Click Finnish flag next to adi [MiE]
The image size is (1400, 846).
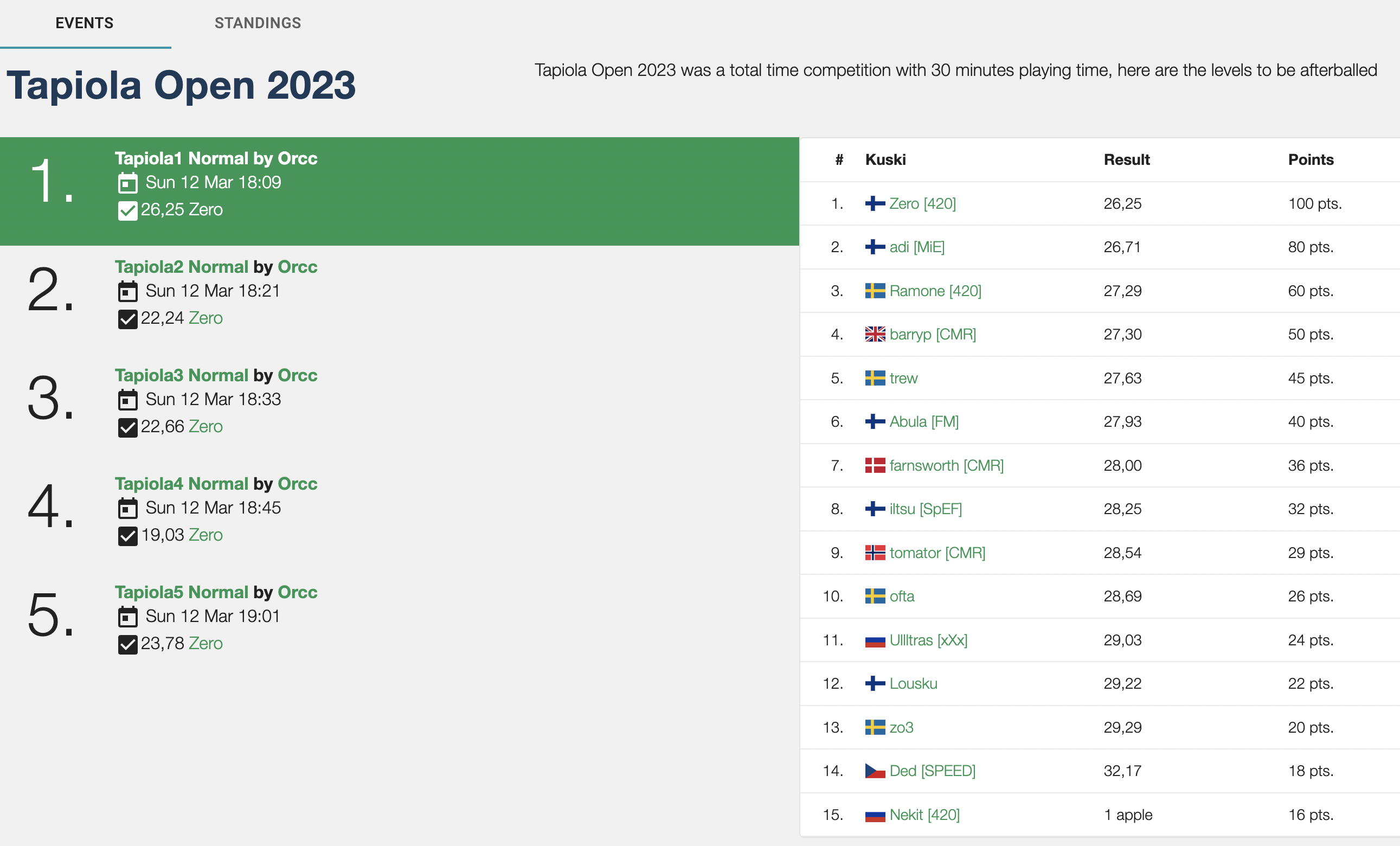pos(875,247)
